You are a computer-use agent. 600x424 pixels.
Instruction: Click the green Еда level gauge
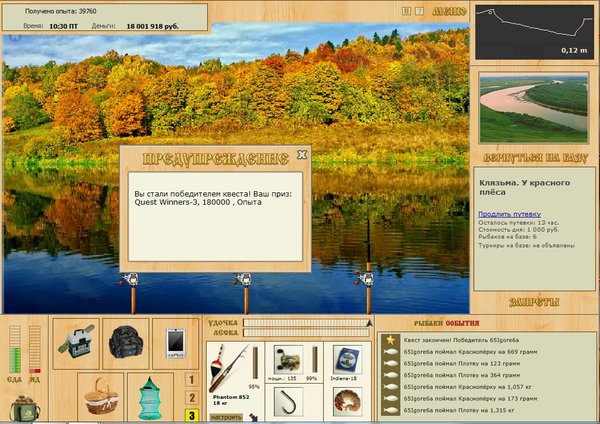15,349
